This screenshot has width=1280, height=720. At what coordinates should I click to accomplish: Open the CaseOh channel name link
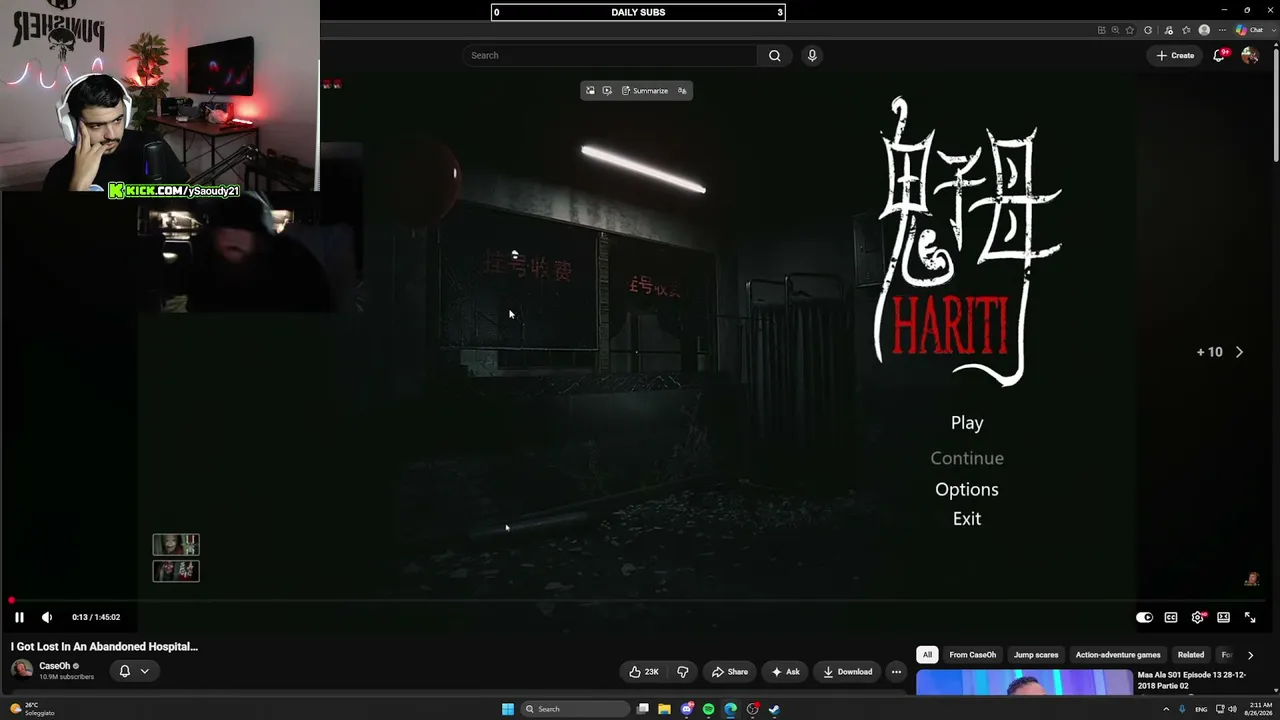pos(54,666)
